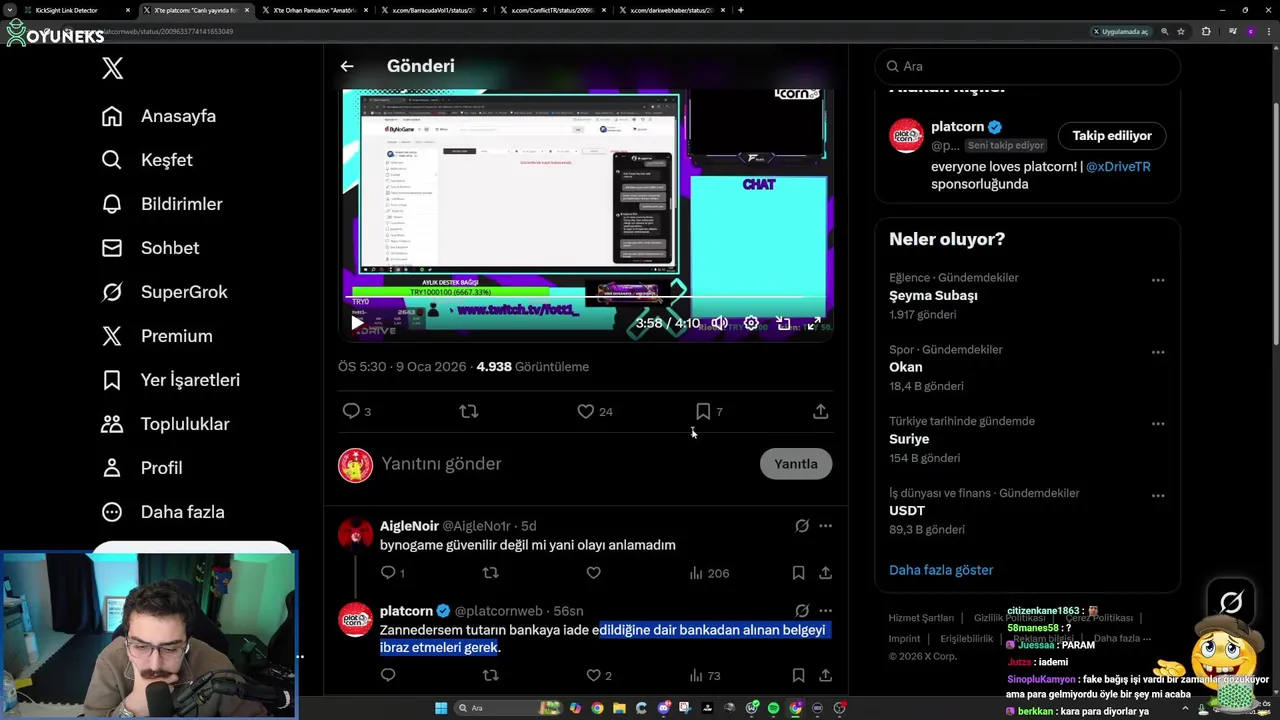The width and height of the screenshot is (1280, 720).
Task: Open more options for Şeyma Subaşı trend
Action: (1158, 280)
